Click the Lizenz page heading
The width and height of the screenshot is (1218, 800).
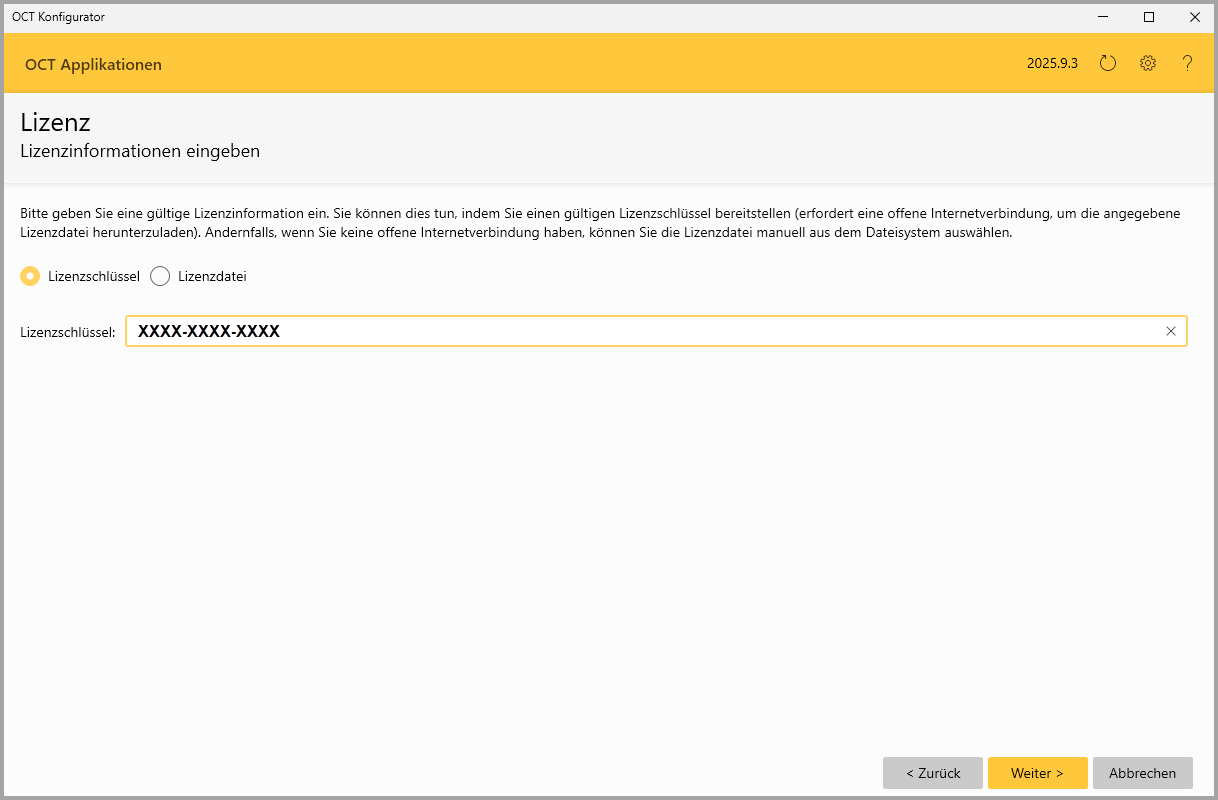[x=55, y=123]
